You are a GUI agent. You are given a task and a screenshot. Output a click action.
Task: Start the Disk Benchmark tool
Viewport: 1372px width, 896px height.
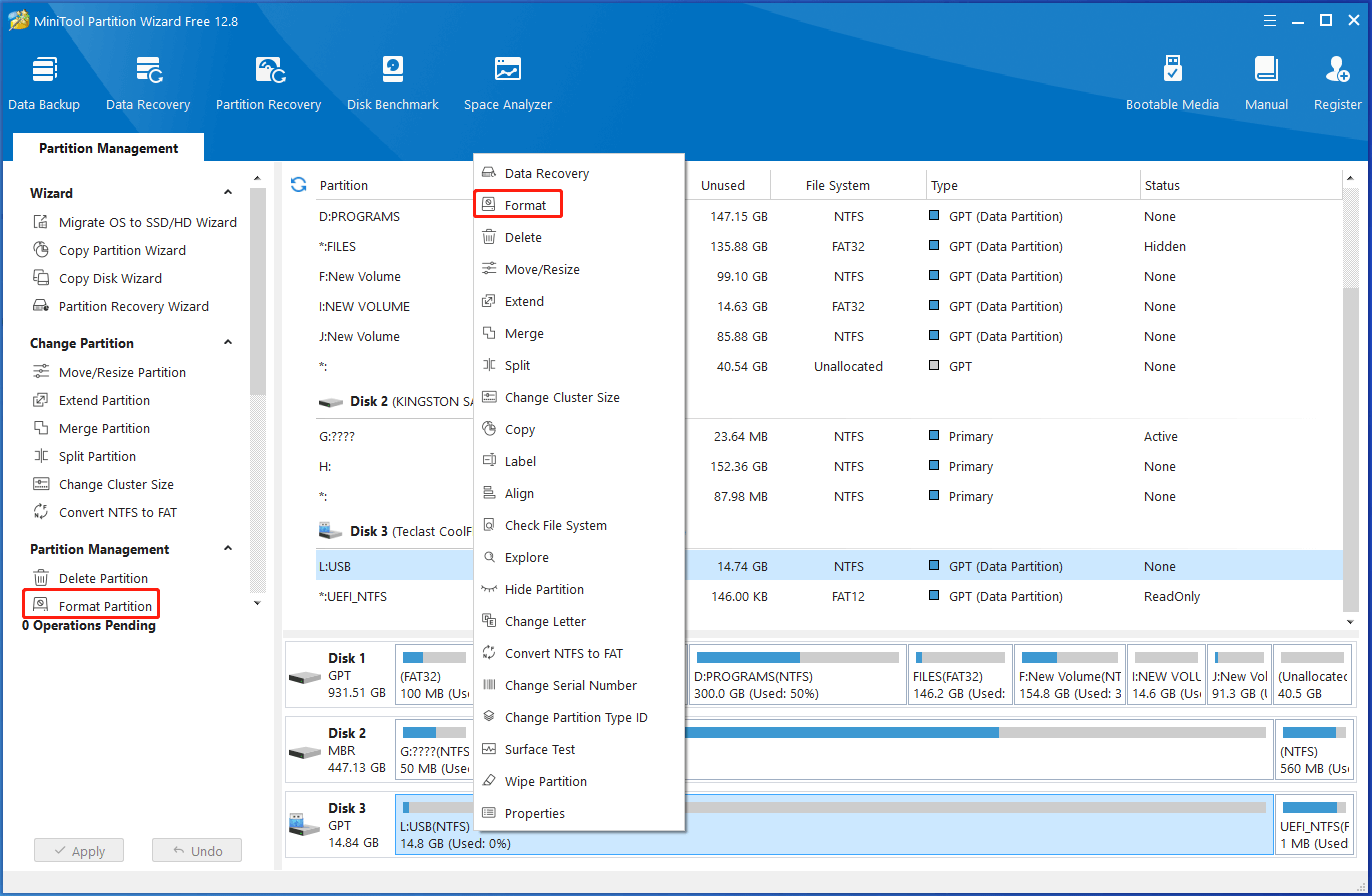pyautogui.click(x=393, y=83)
